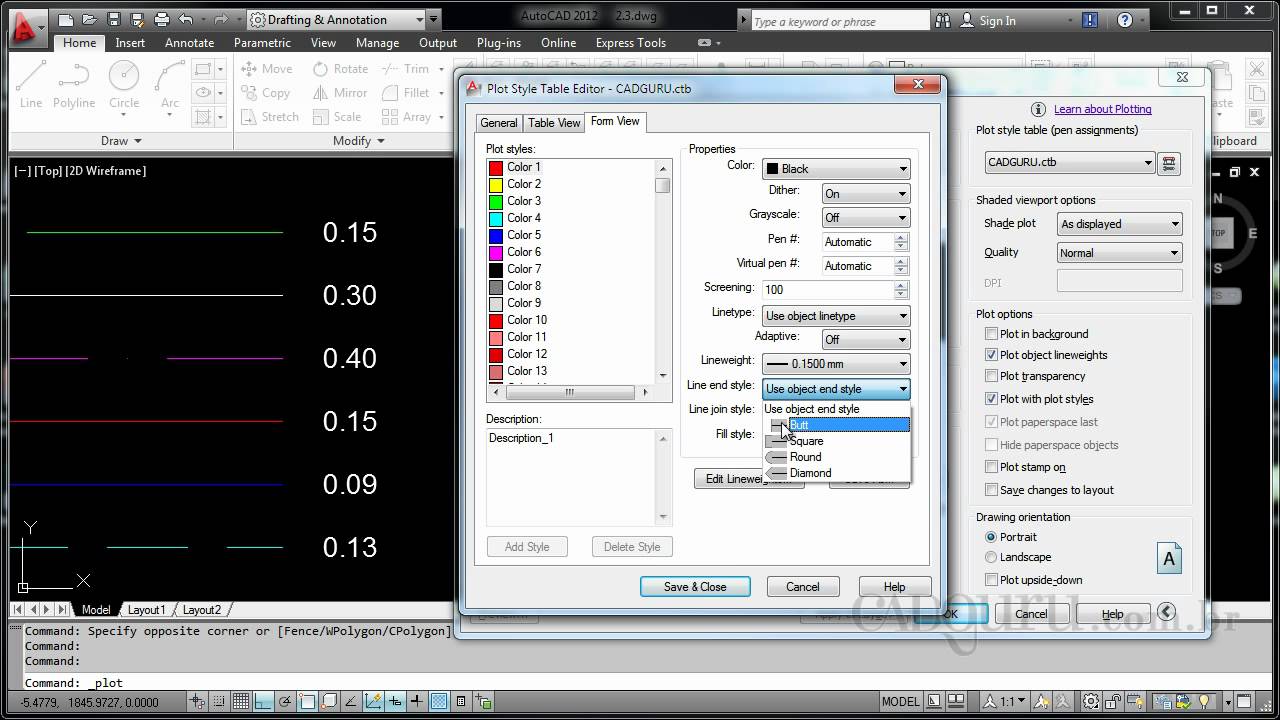
Task: Open the Shade plot dropdown As displayed
Action: (x=1120, y=224)
